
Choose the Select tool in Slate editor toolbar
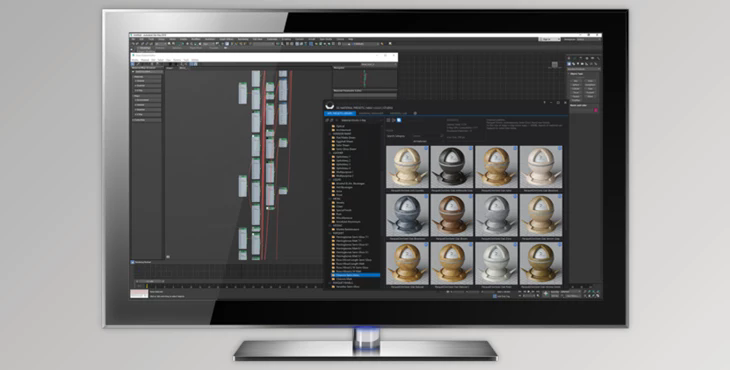(x=132, y=64)
